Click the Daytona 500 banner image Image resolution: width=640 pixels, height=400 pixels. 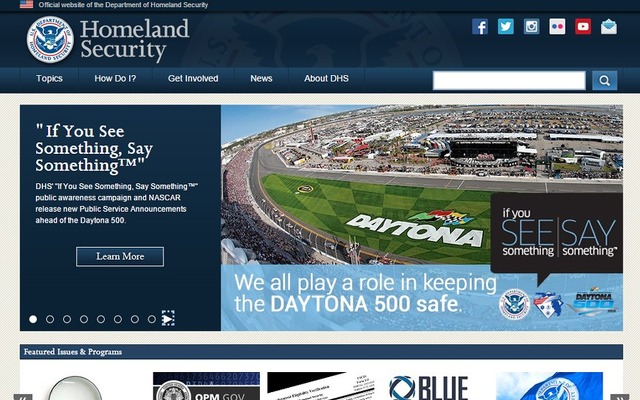[x=422, y=218]
